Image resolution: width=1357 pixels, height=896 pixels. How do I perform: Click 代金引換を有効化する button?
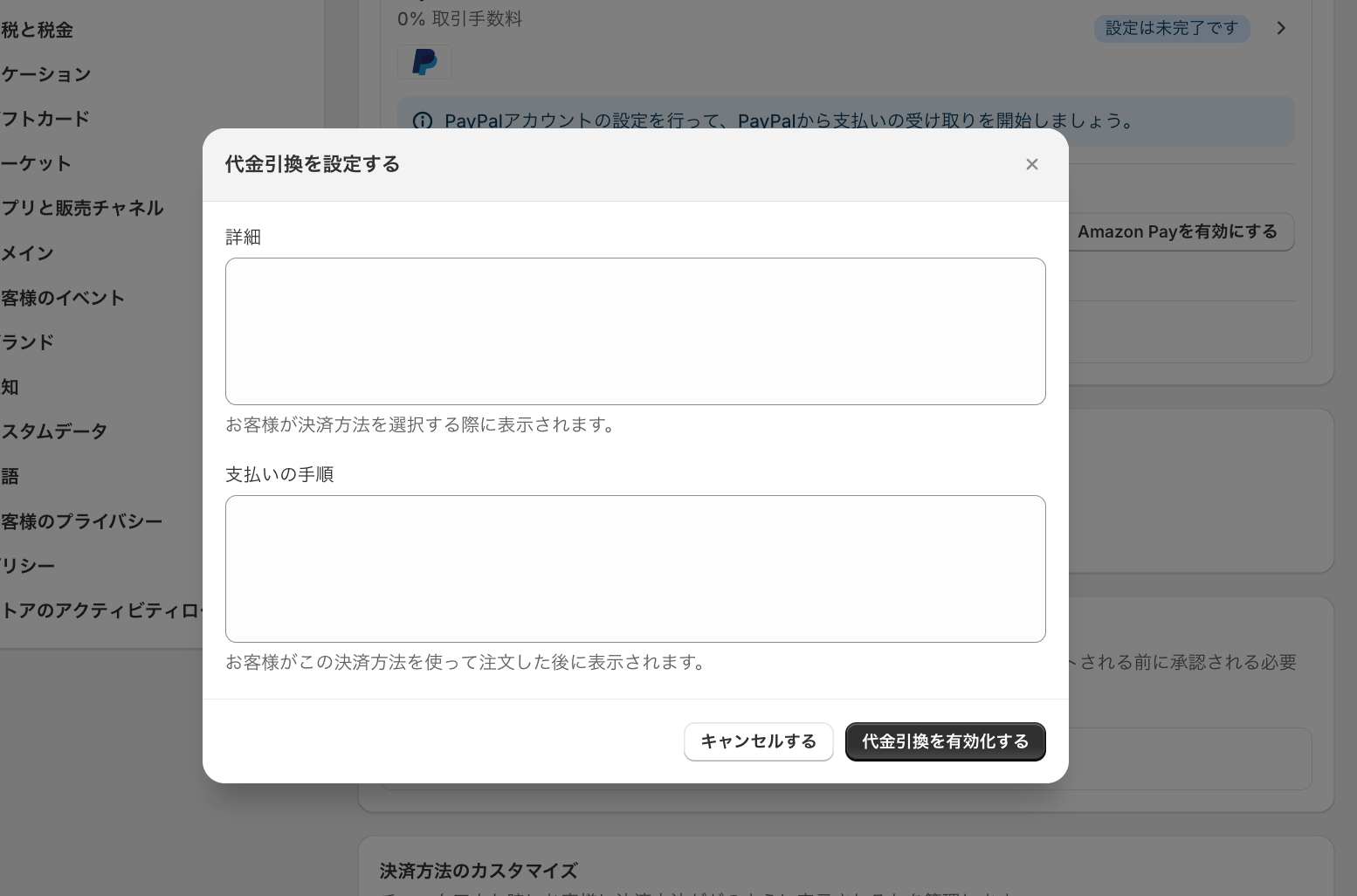point(945,741)
